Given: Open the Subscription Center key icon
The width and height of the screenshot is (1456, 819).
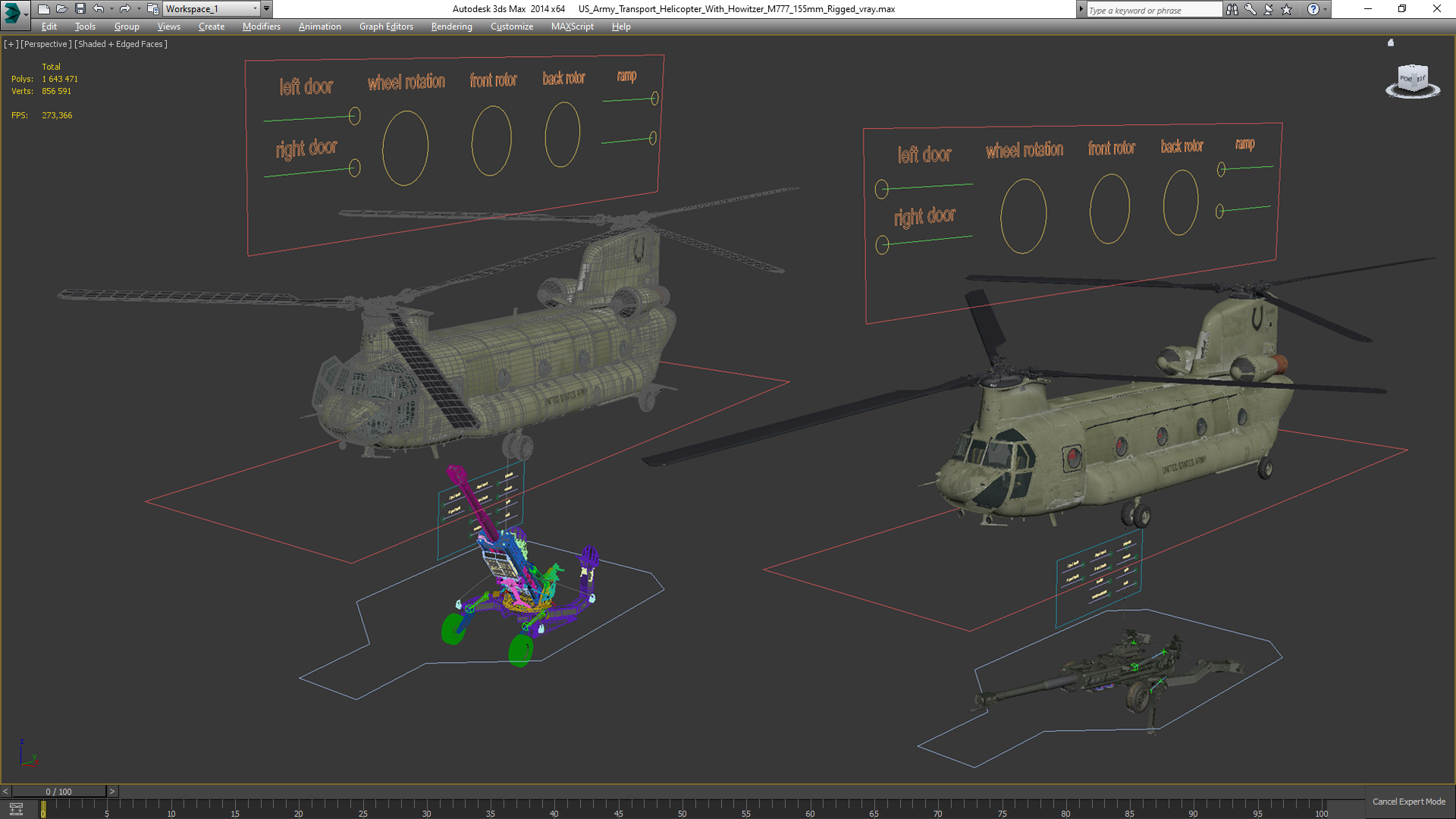Looking at the screenshot, I should [x=1250, y=9].
